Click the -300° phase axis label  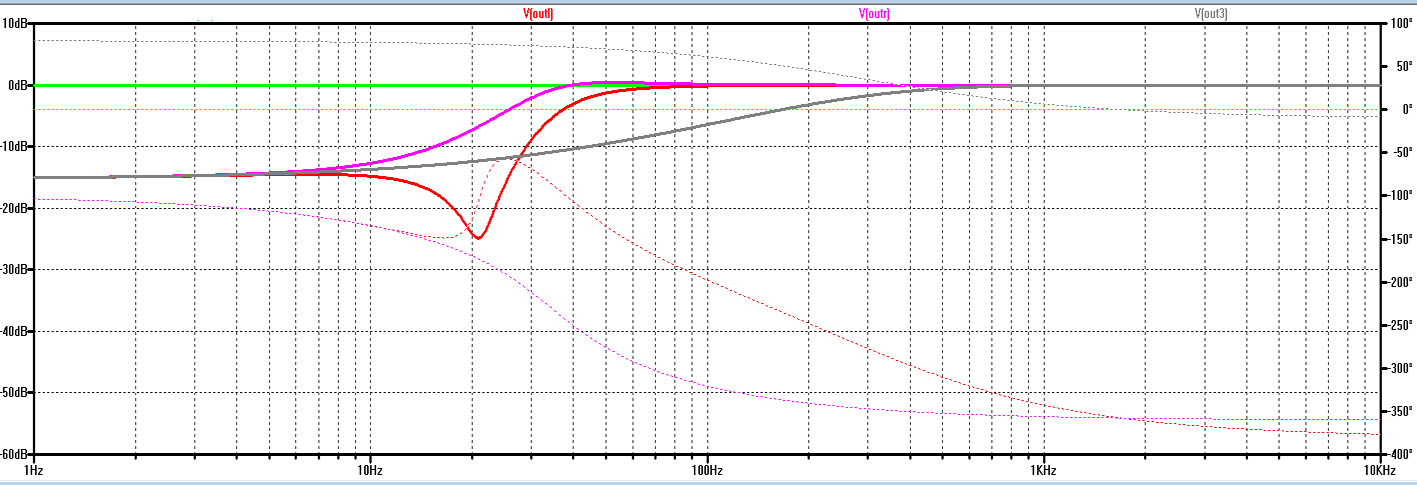[1399, 368]
